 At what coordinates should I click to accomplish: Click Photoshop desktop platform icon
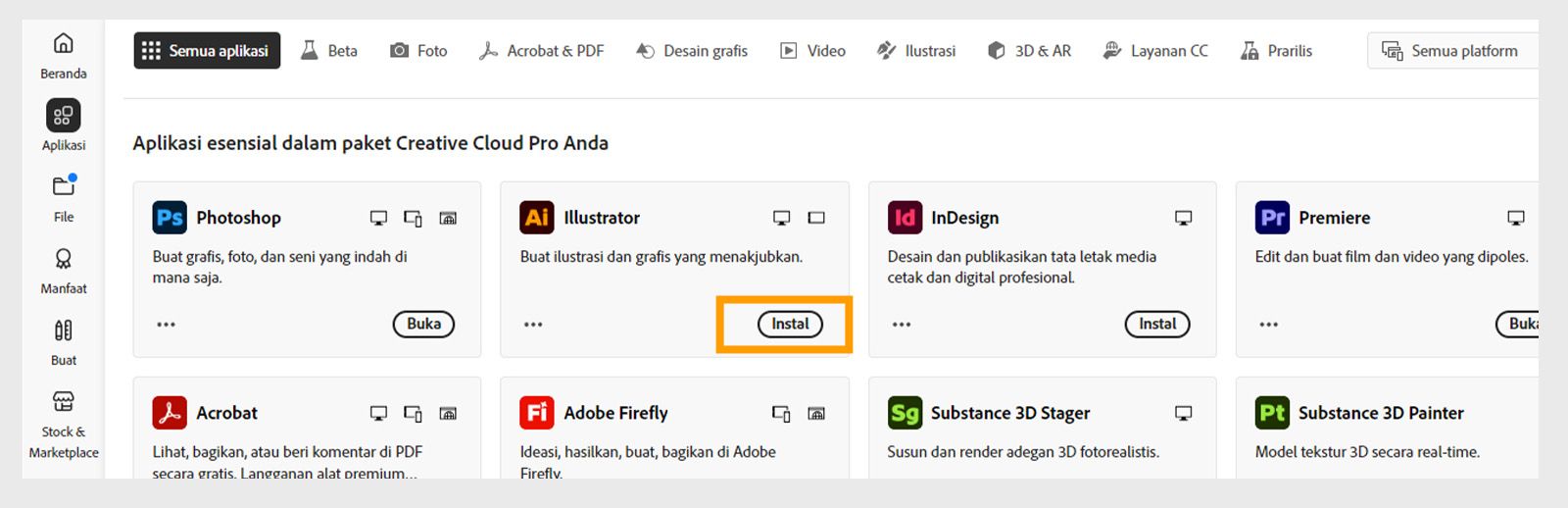click(x=378, y=218)
